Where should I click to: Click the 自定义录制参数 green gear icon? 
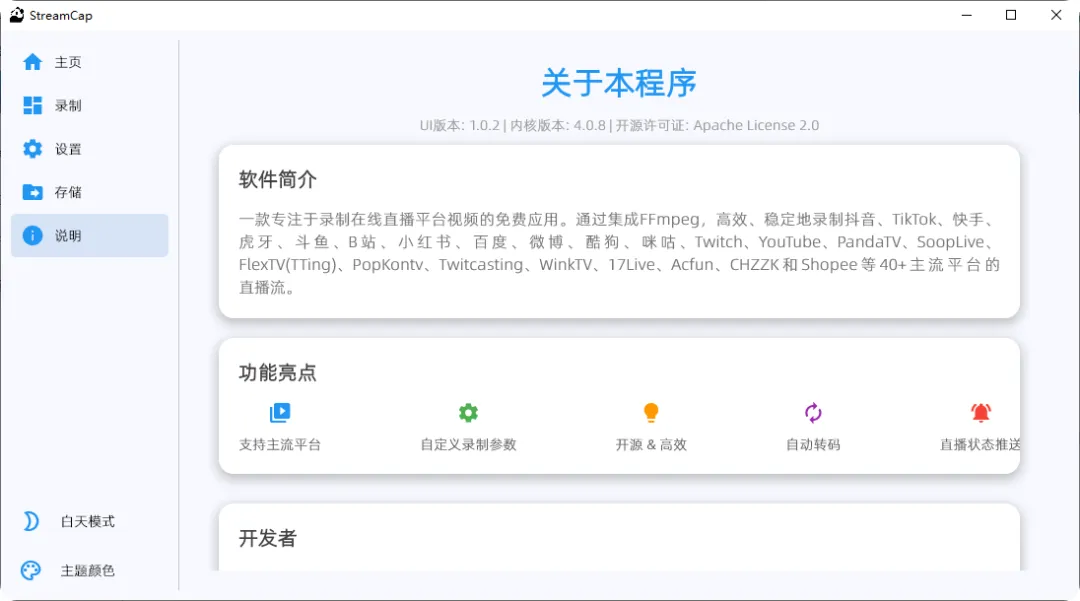click(468, 413)
